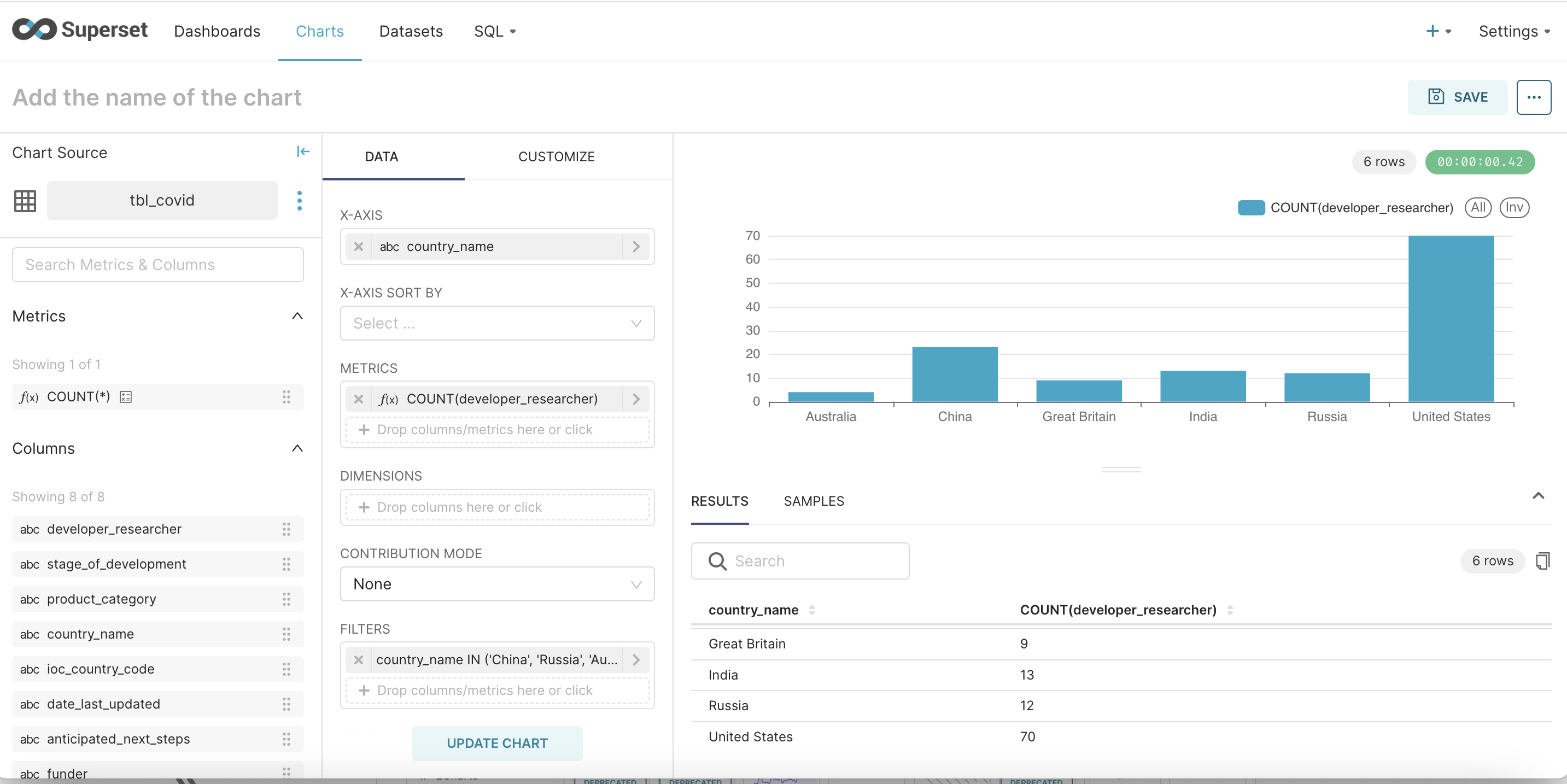The height and width of the screenshot is (784, 1567).
Task: Click the query time 00:00:00.42 badge
Action: pos(1480,162)
